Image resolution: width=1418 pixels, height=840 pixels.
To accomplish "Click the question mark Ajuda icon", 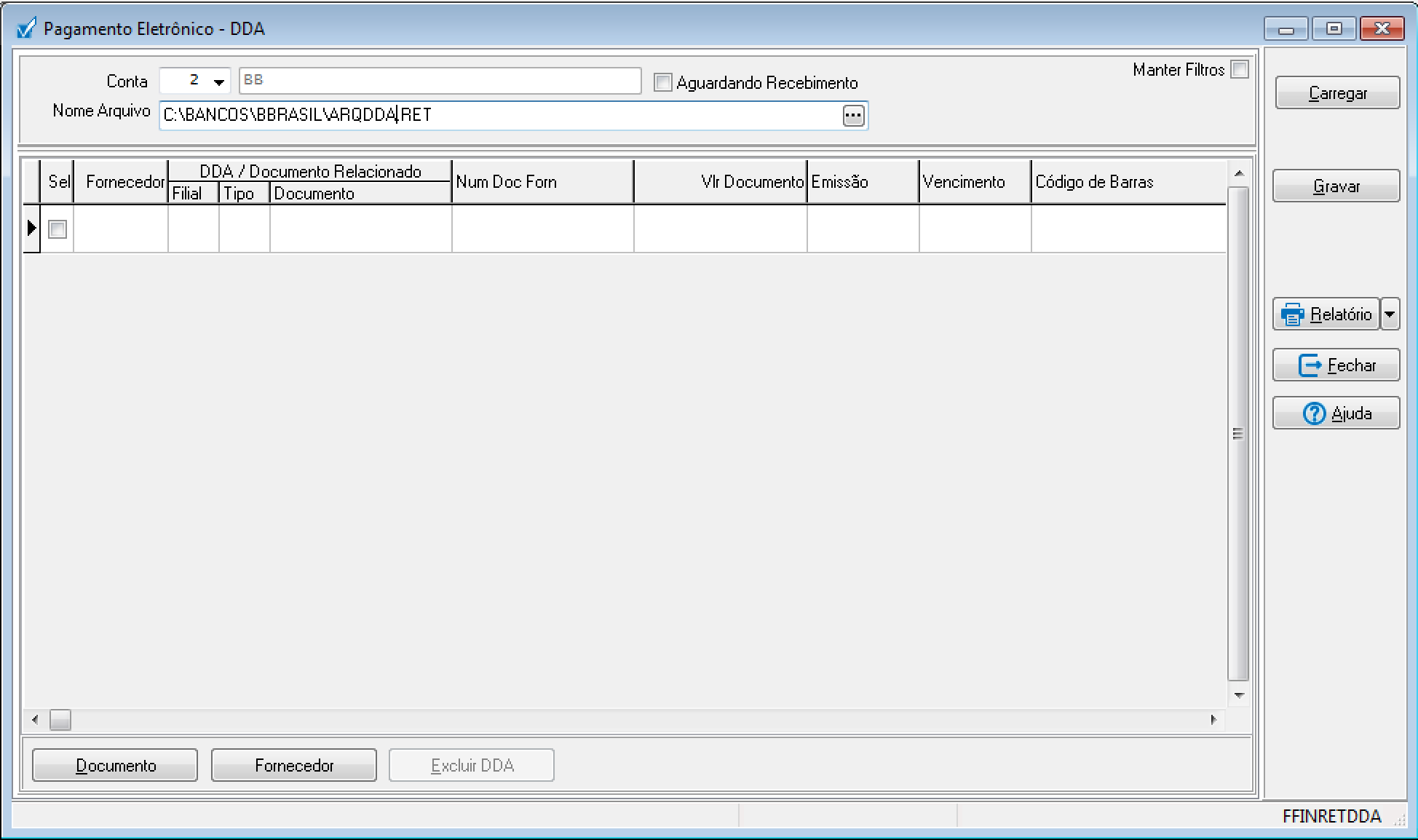I will coord(1314,413).
